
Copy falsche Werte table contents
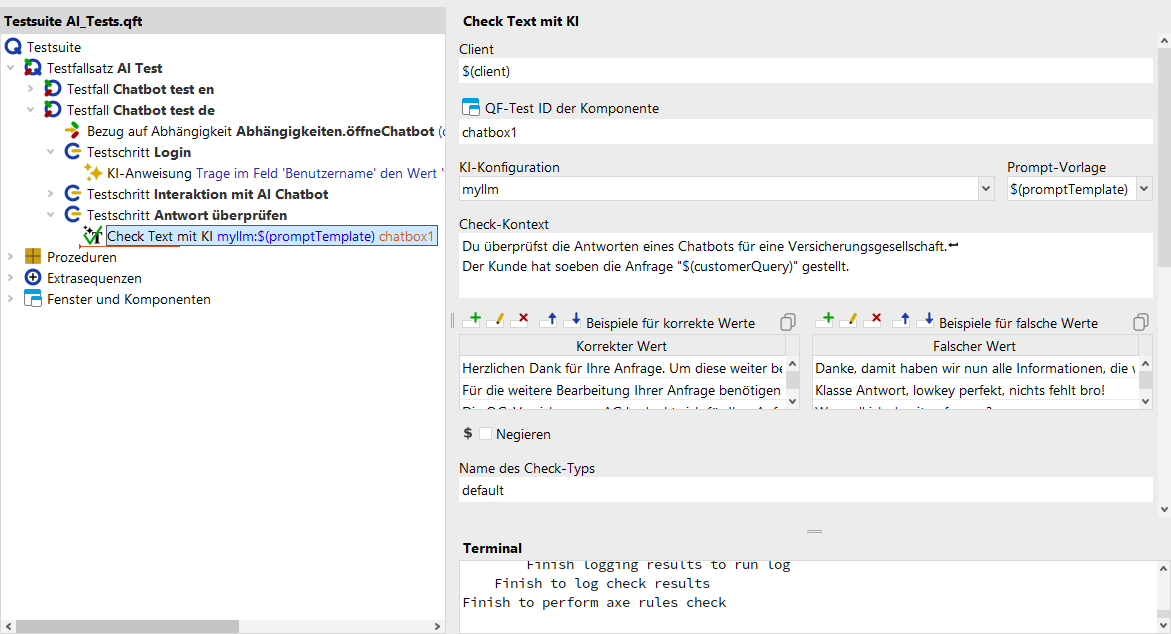[x=1140, y=322]
